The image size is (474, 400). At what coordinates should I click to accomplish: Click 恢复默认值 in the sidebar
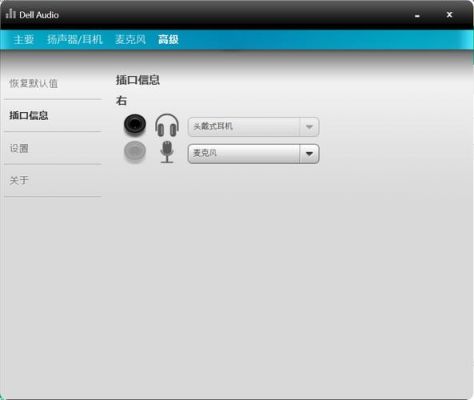(x=33, y=83)
